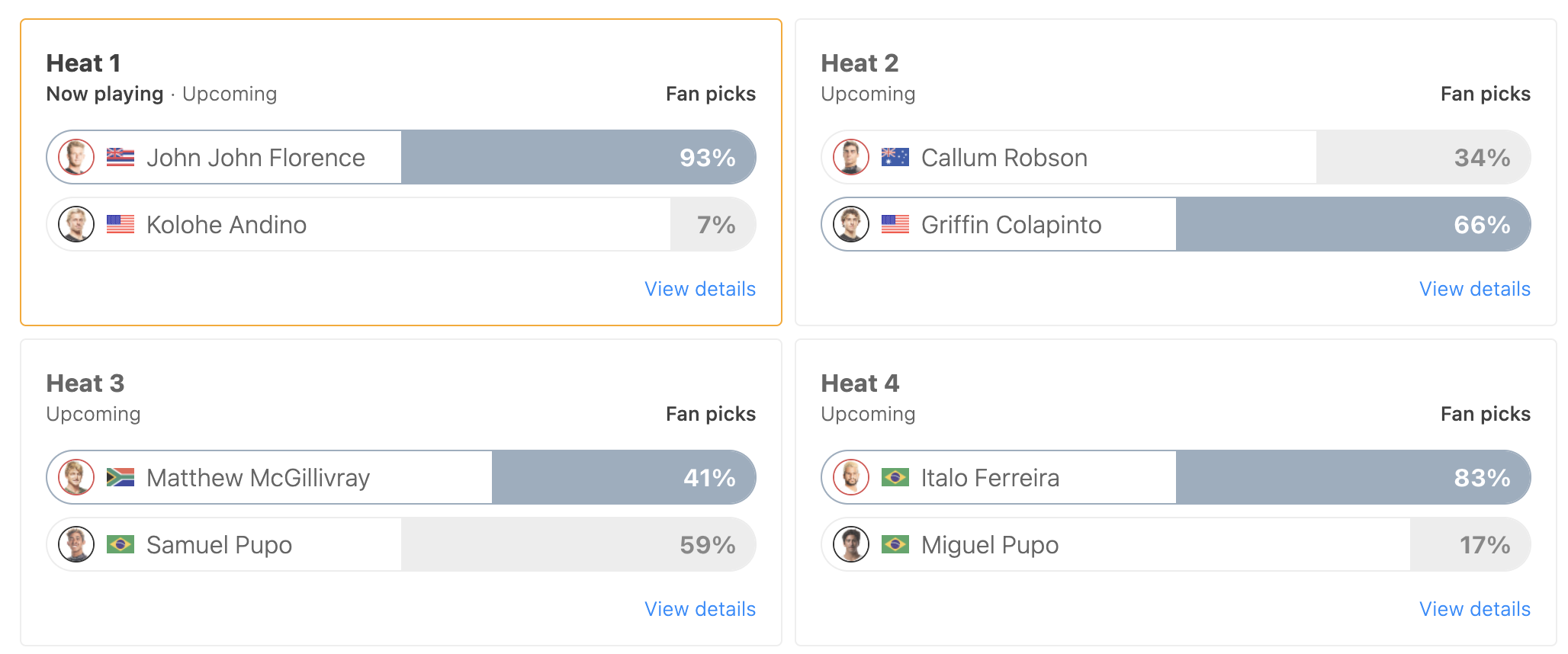Click John John Florence's avatar photo
The width and height of the screenshot is (1568, 654).
76,157
